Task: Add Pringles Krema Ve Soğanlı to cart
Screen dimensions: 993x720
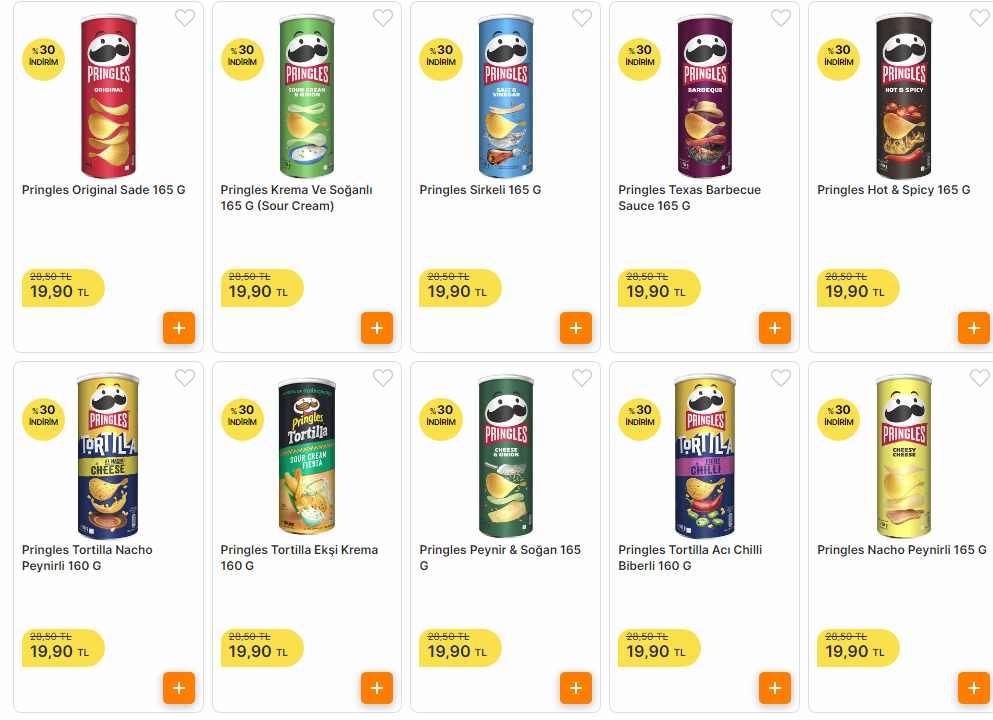Action: 377,328
